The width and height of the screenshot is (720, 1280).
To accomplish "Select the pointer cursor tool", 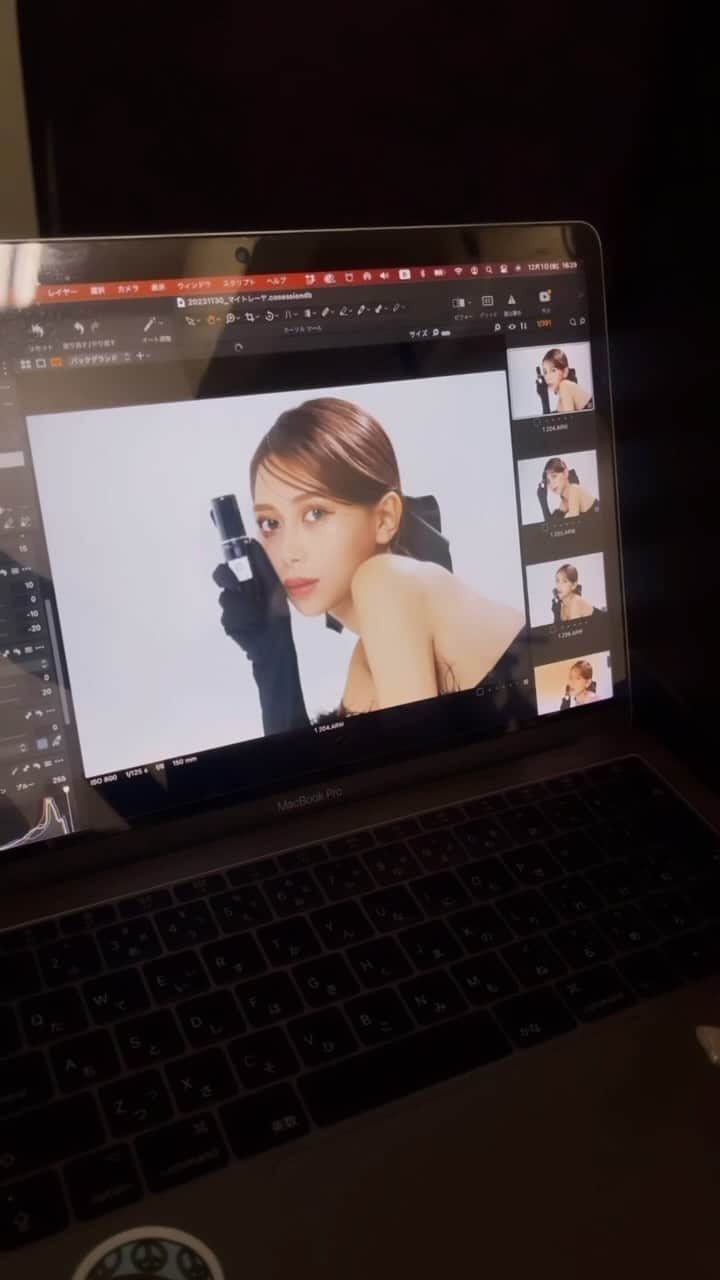I will [190, 320].
